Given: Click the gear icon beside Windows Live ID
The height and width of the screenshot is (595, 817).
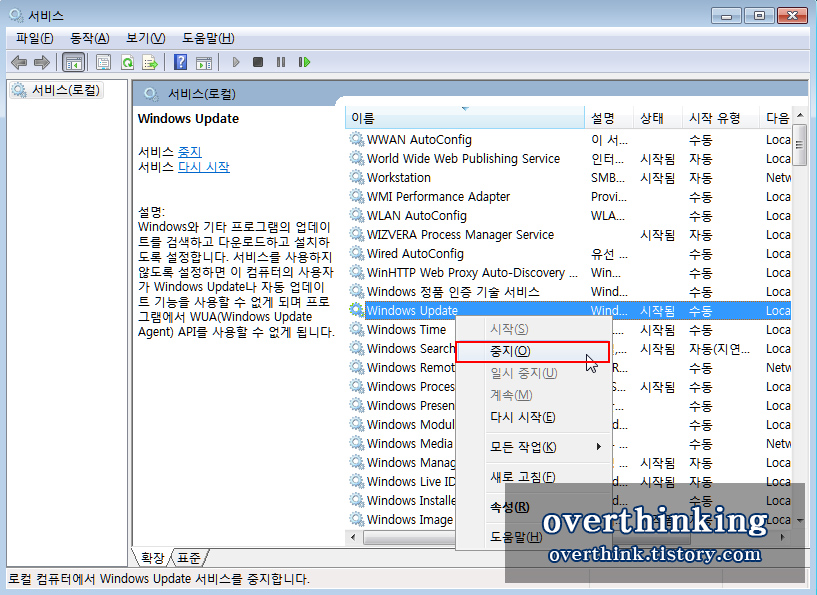Looking at the screenshot, I should [356, 481].
